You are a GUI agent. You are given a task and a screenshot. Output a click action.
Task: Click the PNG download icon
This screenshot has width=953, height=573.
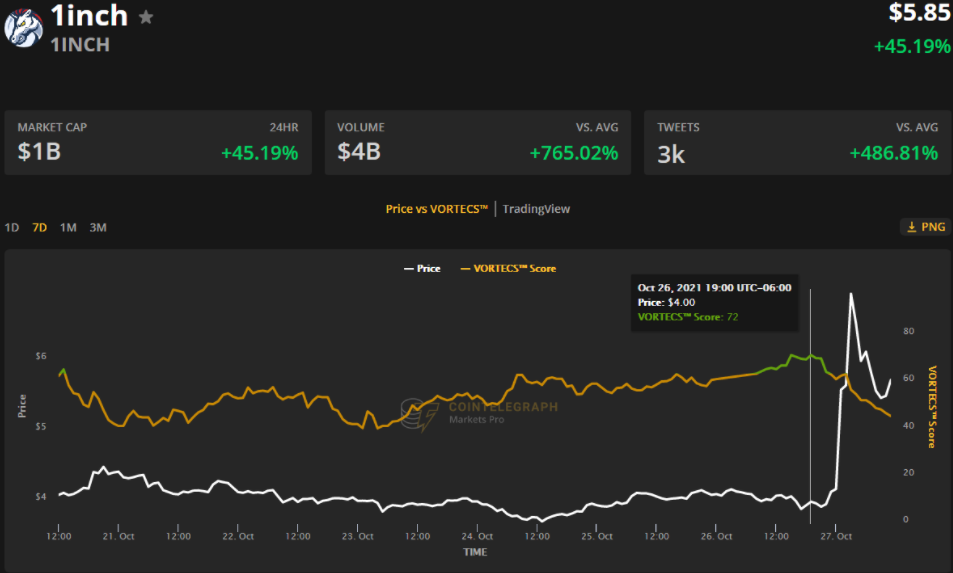pyautogui.click(x=912, y=227)
